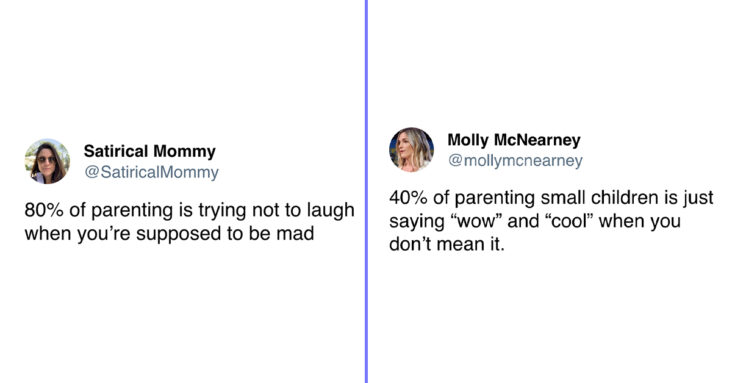Screen dimensions: 732x383
Task: Open the @SatiricalMommy handle link
Action: coord(151,172)
